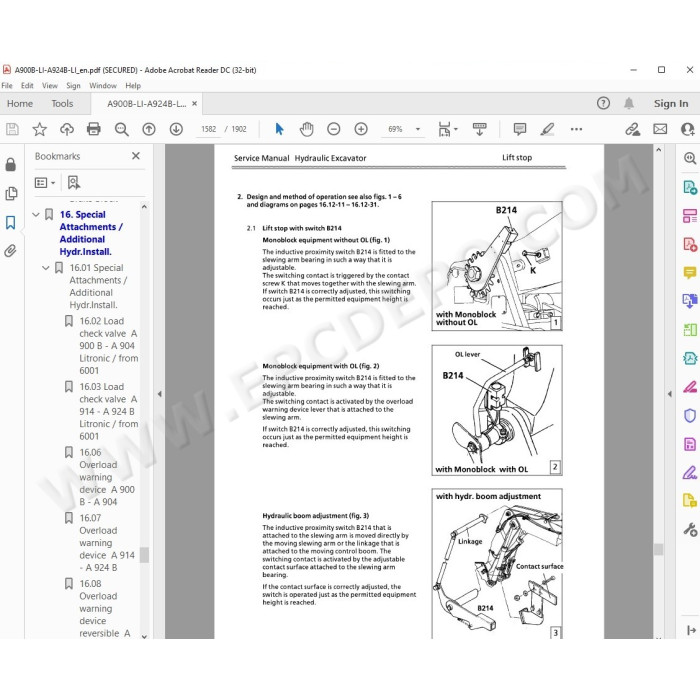700x700 pixels.
Task: Collapse the 16.01 Special Attachments bookmark
Action: (x=46, y=268)
